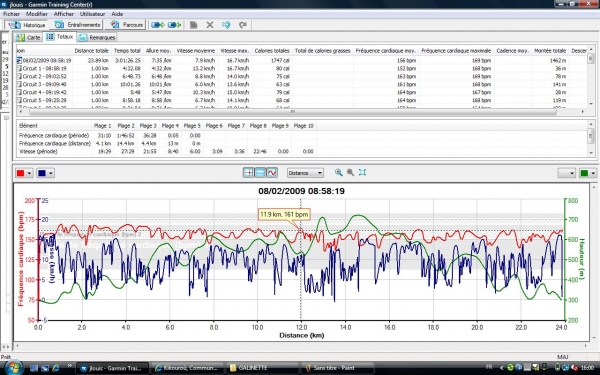Sort by the Temps total column header
The width and height of the screenshot is (600, 375).
coord(127,51)
